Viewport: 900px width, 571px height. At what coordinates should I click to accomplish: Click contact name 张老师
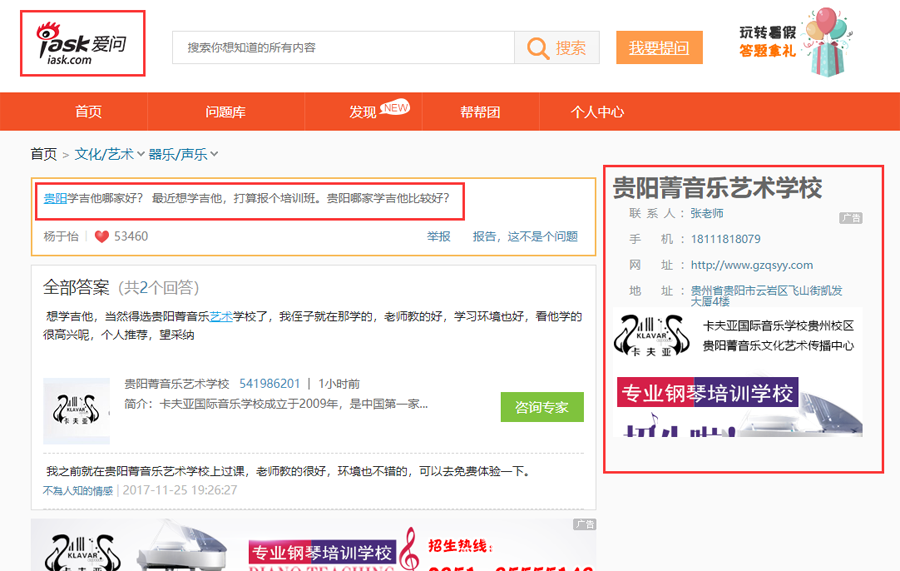(x=707, y=213)
